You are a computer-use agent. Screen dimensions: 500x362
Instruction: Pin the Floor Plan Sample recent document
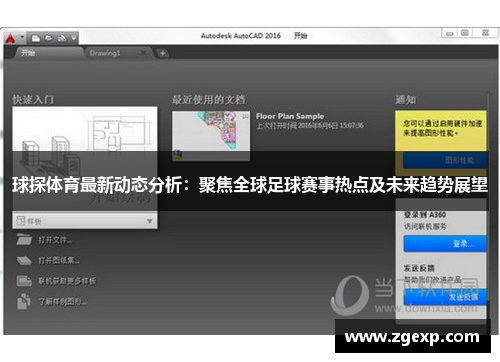[245, 116]
